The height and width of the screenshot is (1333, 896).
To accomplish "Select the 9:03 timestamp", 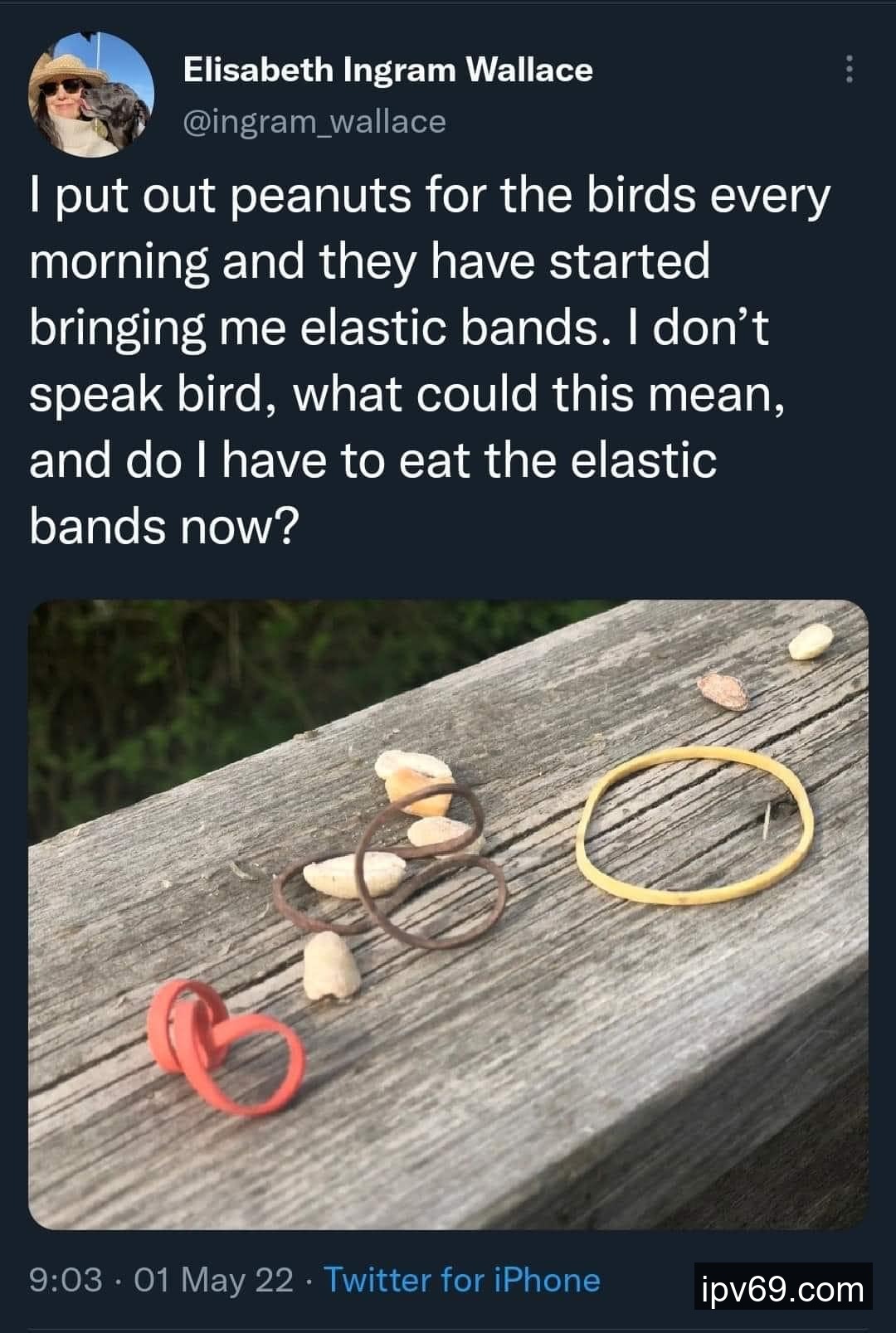I will 66,1279.
